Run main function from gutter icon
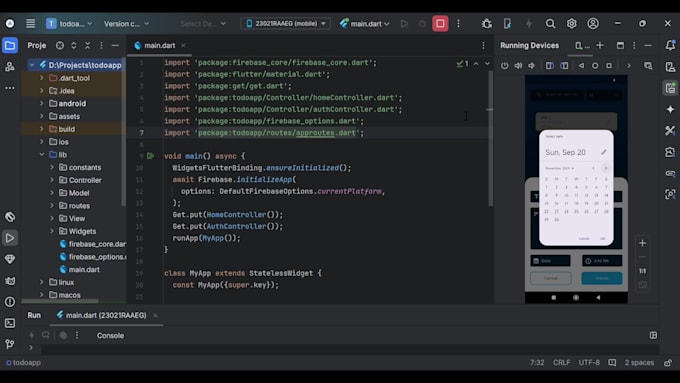 point(150,156)
